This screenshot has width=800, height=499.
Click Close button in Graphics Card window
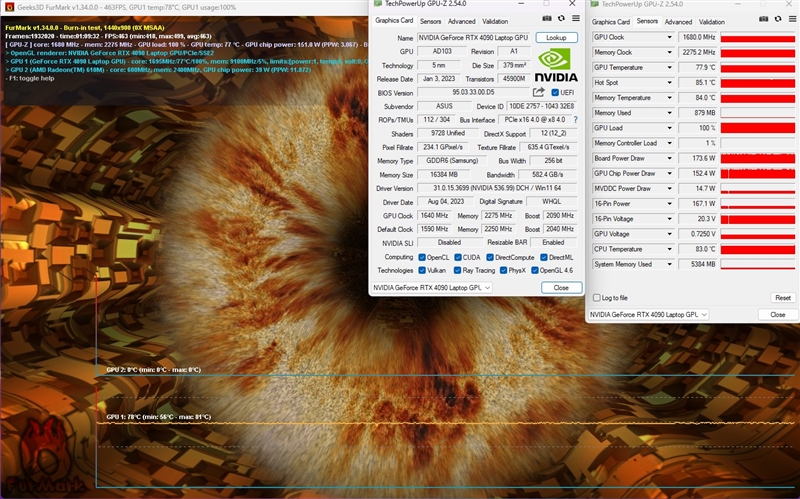561,288
